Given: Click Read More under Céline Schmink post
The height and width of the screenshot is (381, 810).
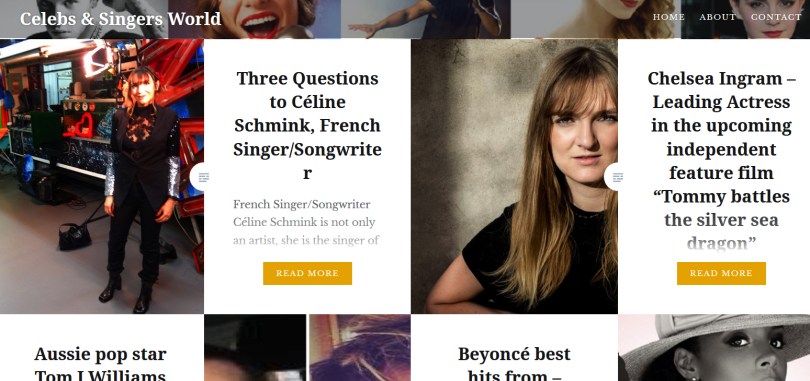Looking at the screenshot, I should [x=307, y=273].
